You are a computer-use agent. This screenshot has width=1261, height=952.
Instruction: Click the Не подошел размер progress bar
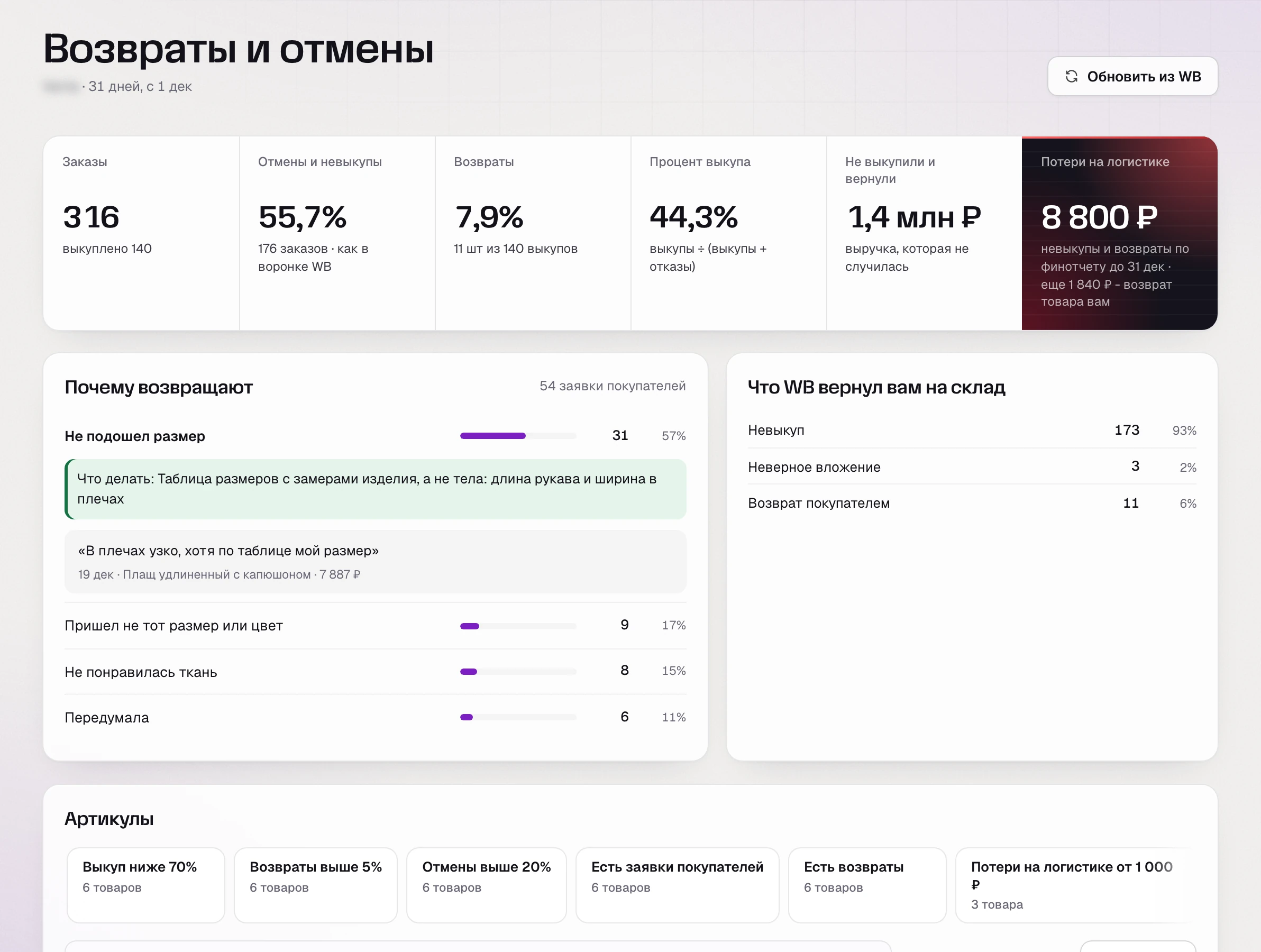(x=518, y=436)
